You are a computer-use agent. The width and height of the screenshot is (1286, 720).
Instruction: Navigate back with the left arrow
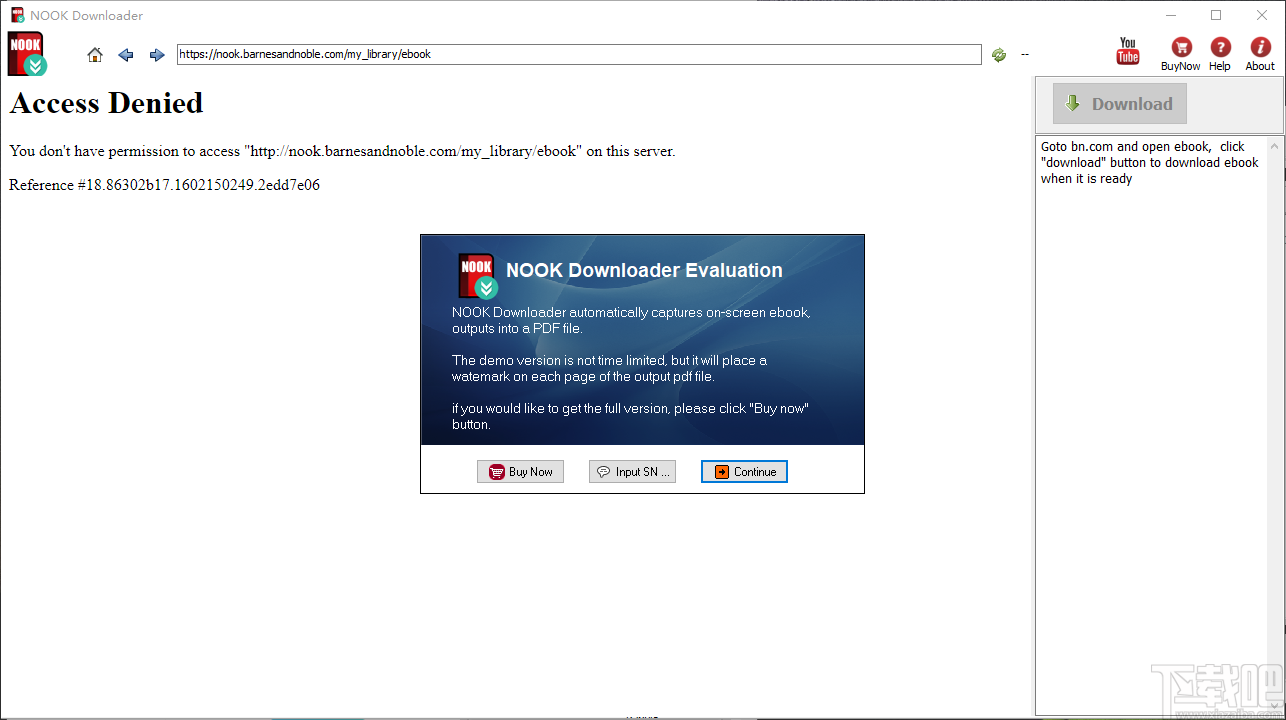click(x=126, y=55)
